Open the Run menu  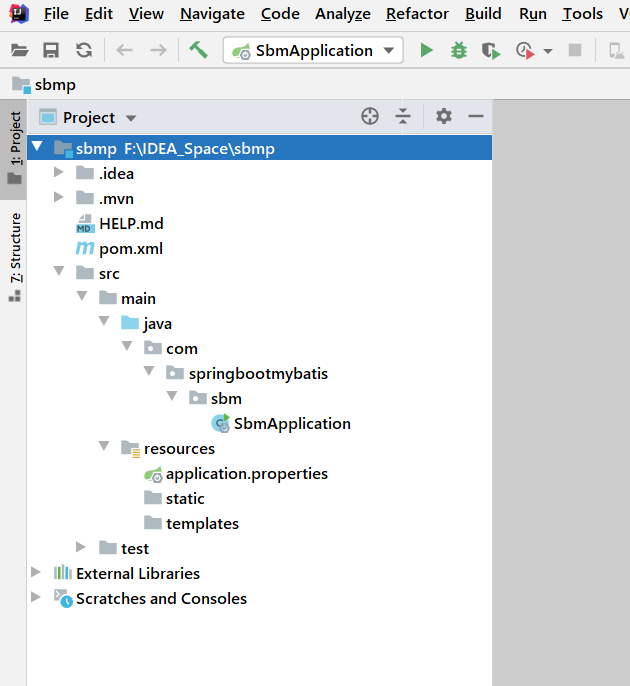[x=532, y=14]
